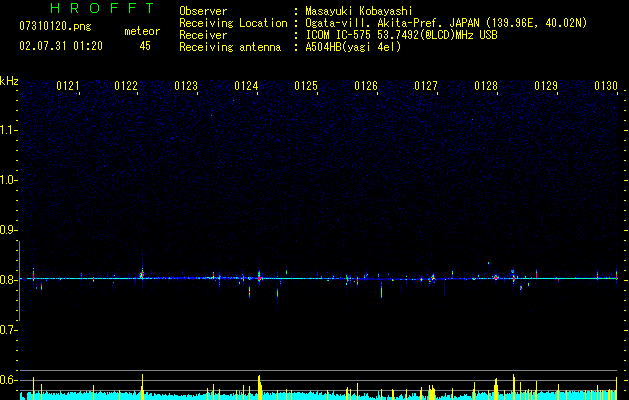The height and width of the screenshot is (400, 629).
Task: Click the Receiver label
Action: [x=203, y=35]
